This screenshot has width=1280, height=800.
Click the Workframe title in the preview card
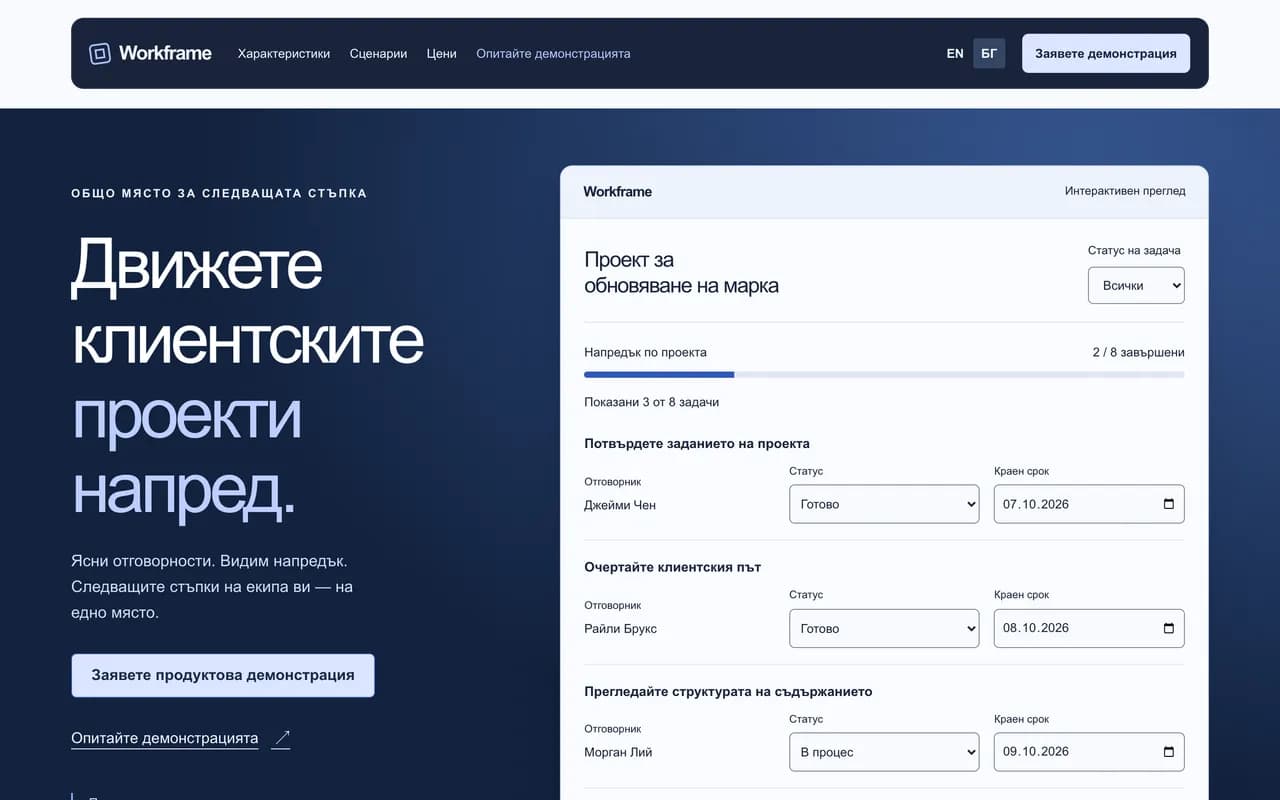[618, 191]
